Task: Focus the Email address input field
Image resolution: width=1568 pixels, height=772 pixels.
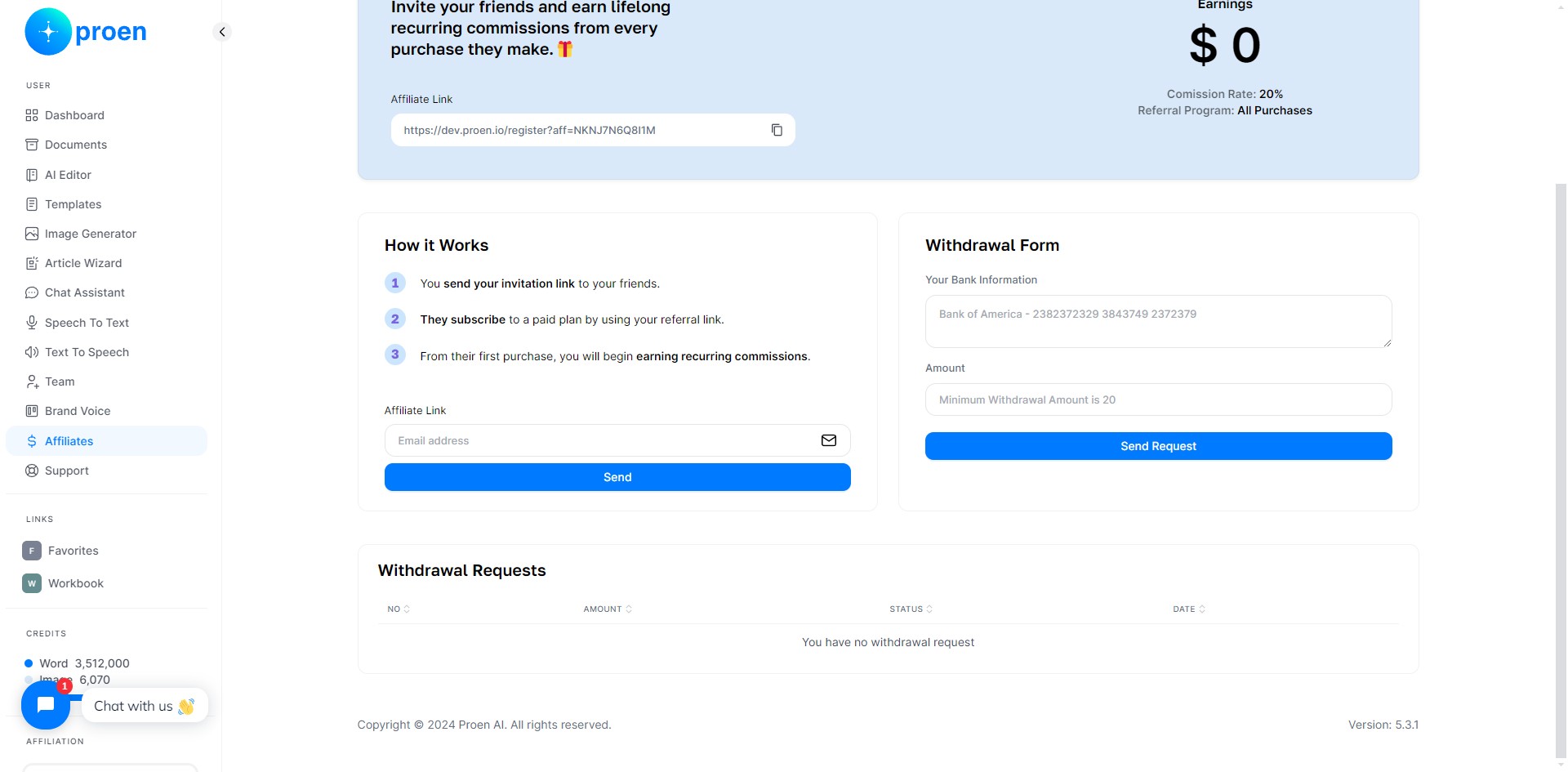Action: point(617,440)
